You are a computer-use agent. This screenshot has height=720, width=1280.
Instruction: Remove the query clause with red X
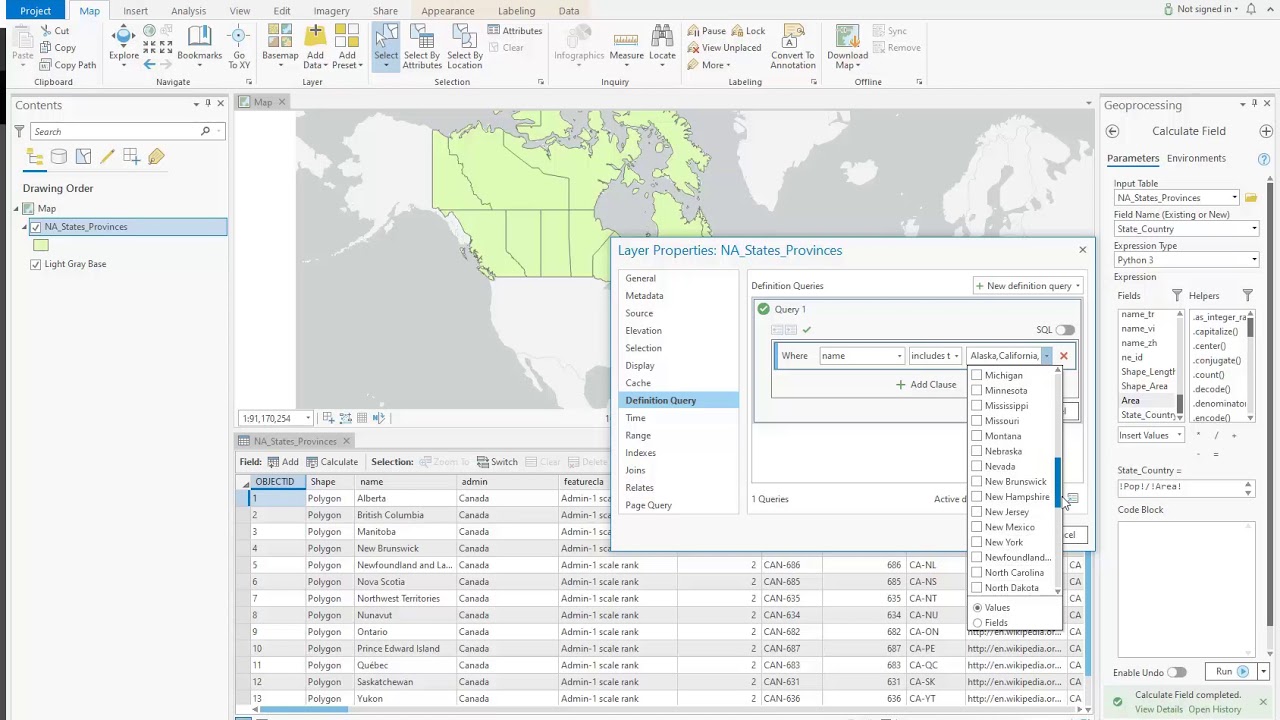click(x=1063, y=356)
